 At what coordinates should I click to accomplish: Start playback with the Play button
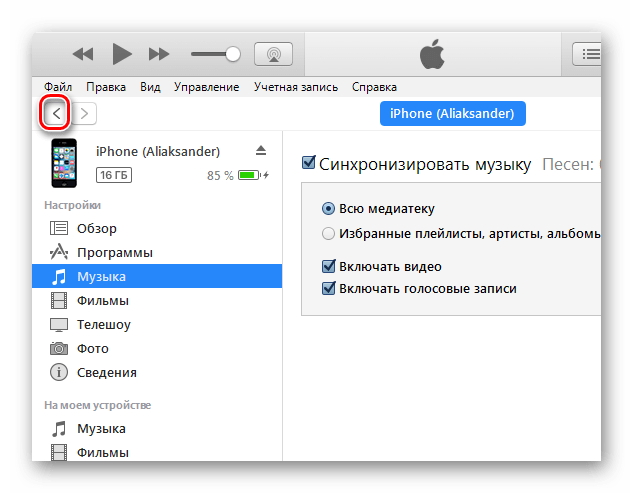pos(122,54)
